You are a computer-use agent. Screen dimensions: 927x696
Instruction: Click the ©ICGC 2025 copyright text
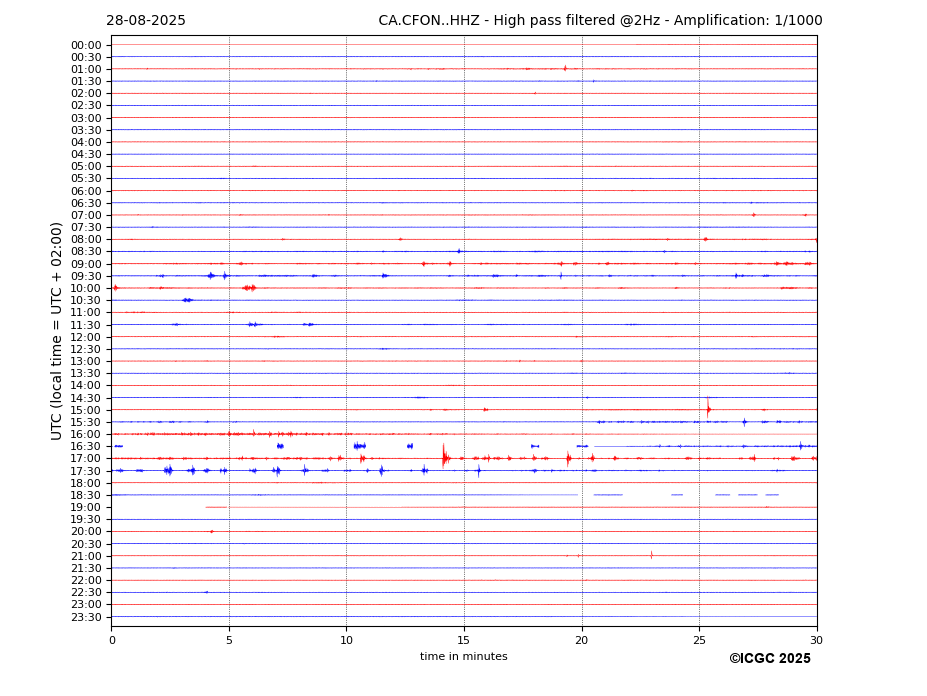point(770,658)
